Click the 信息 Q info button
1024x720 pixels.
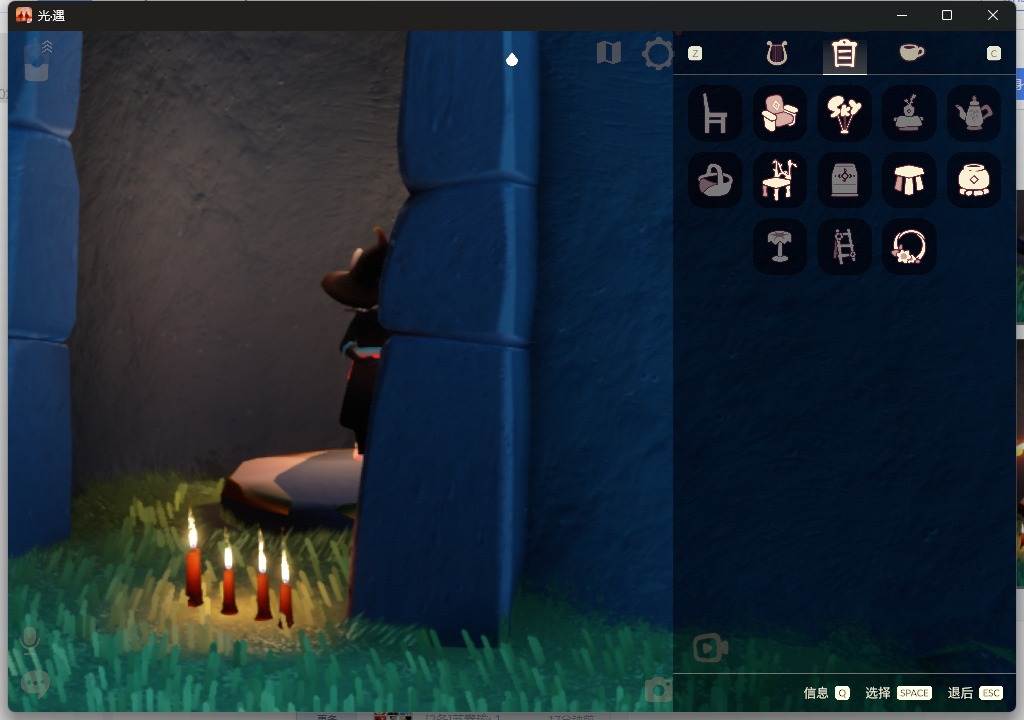[826, 693]
